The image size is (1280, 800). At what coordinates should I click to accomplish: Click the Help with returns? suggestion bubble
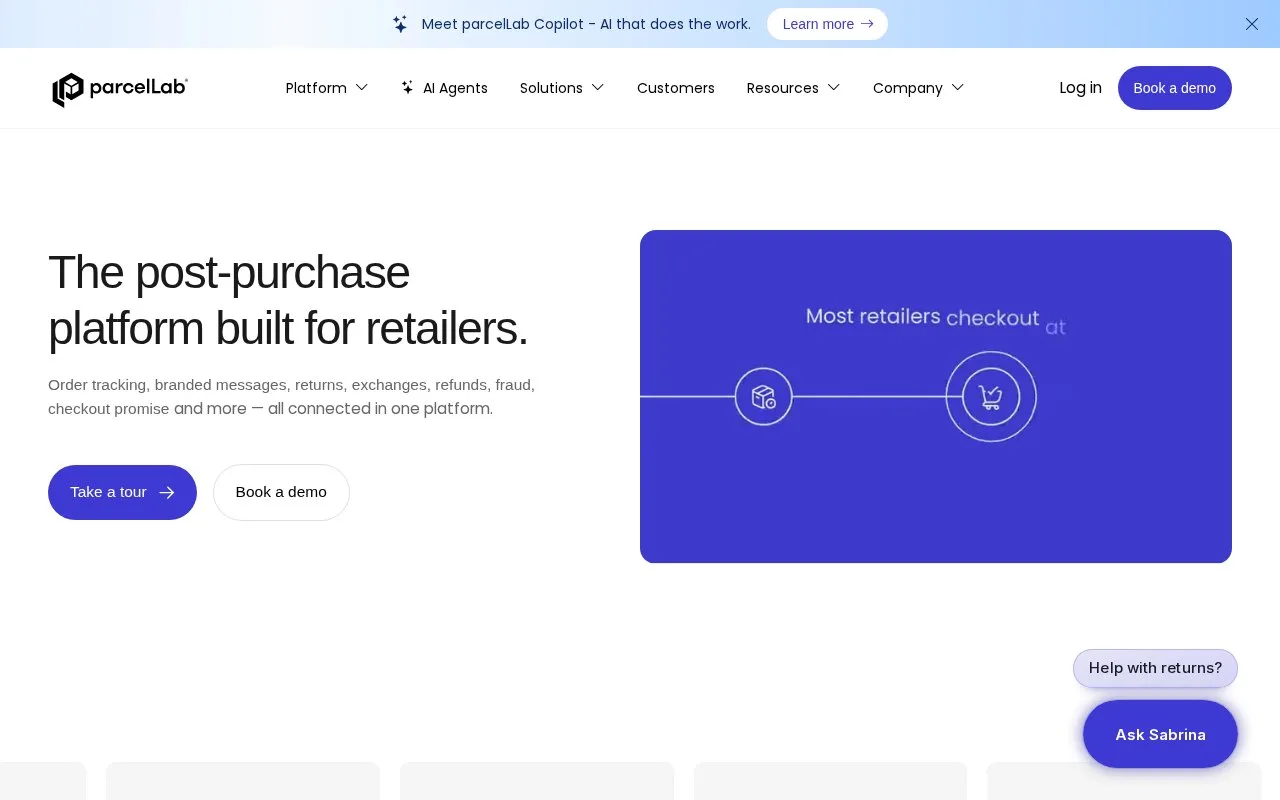coord(1155,668)
